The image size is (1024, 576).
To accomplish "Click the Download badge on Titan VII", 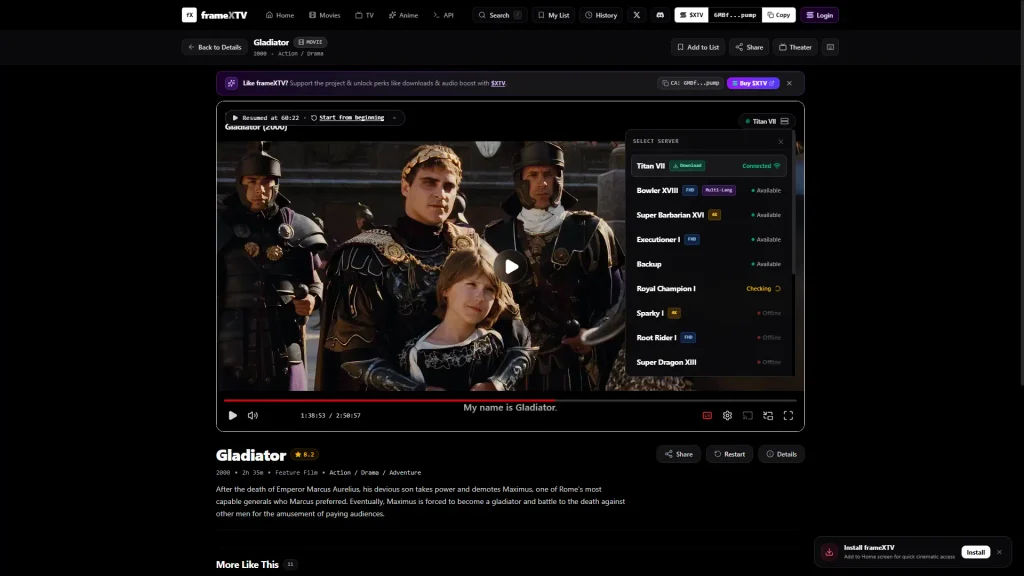I will tap(687, 166).
